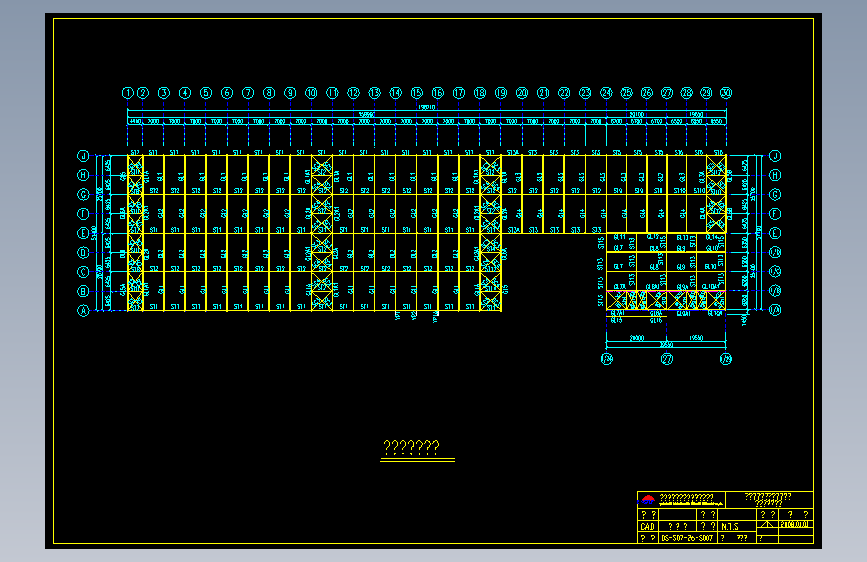Select grid axis bubble 30
The width and height of the screenshot is (867, 562).
coord(726,93)
